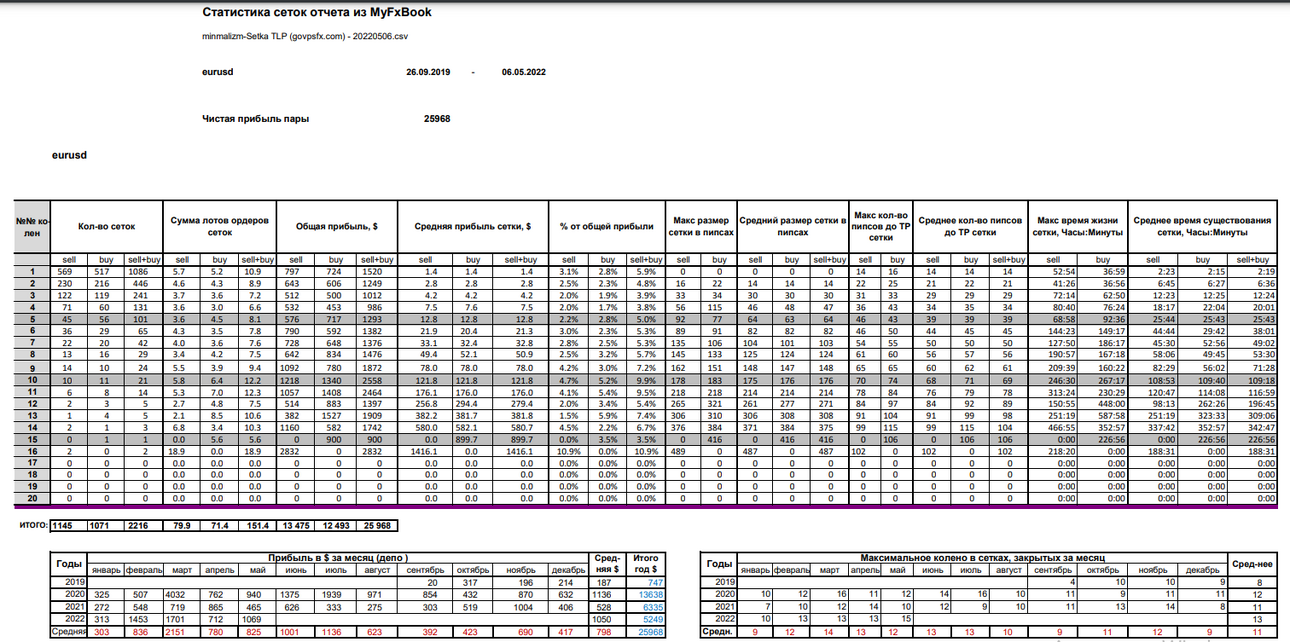Image resolution: width=1290 pixels, height=642 pixels.
Task: Select the max lifetime cell 466:55
Action: 1055,428
